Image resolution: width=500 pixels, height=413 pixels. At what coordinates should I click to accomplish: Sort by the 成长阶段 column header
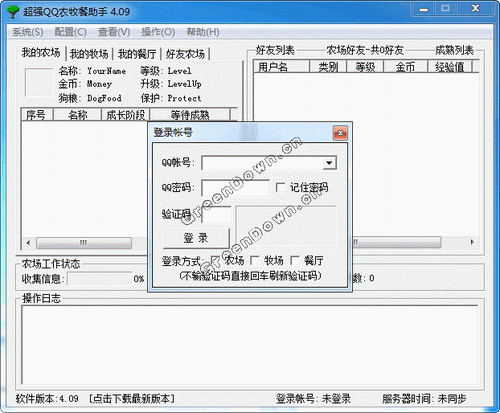click(x=126, y=115)
